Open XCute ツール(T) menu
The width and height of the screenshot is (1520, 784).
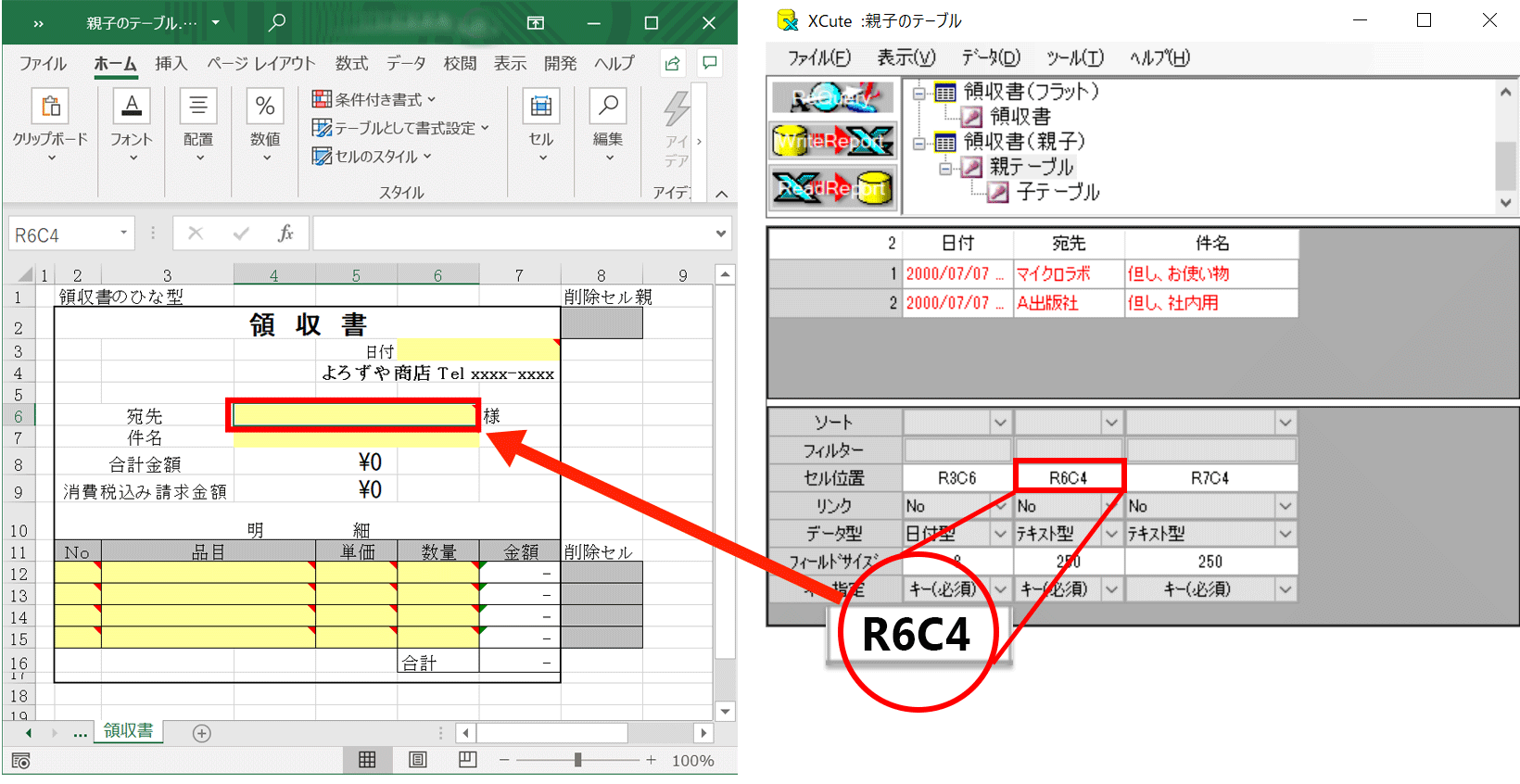tap(1075, 57)
